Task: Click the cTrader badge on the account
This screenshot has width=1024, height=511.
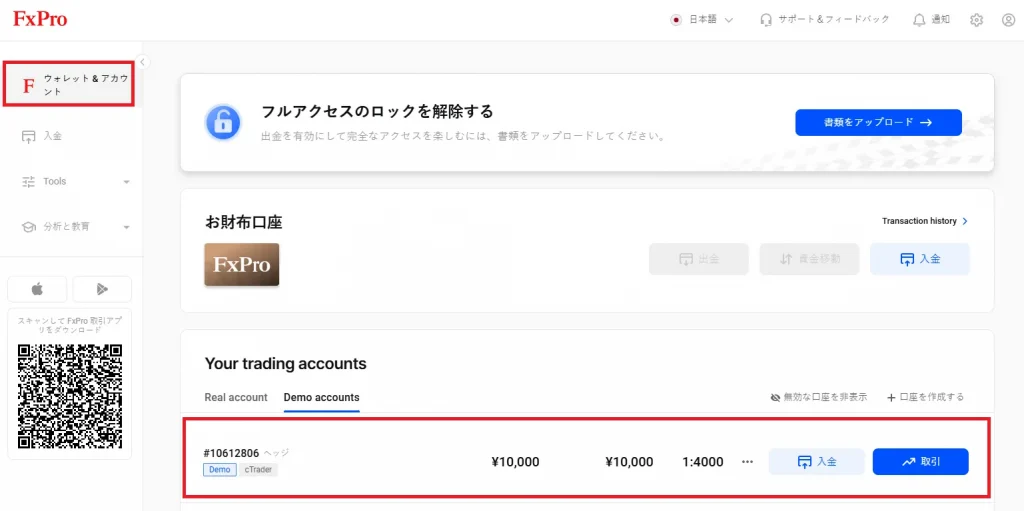Action: [258, 470]
